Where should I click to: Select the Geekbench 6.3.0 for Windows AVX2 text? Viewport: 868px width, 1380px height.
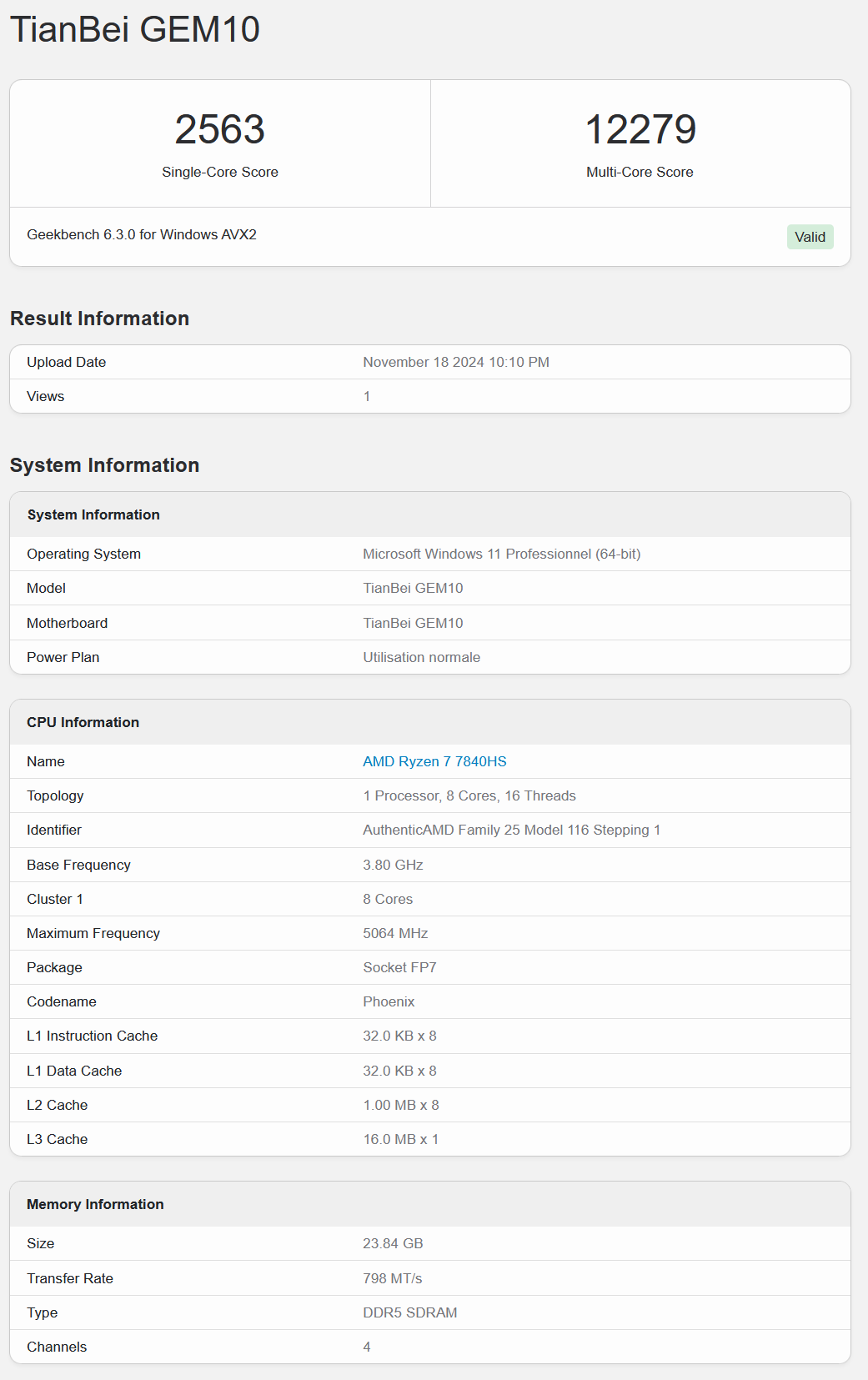pos(142,234)
